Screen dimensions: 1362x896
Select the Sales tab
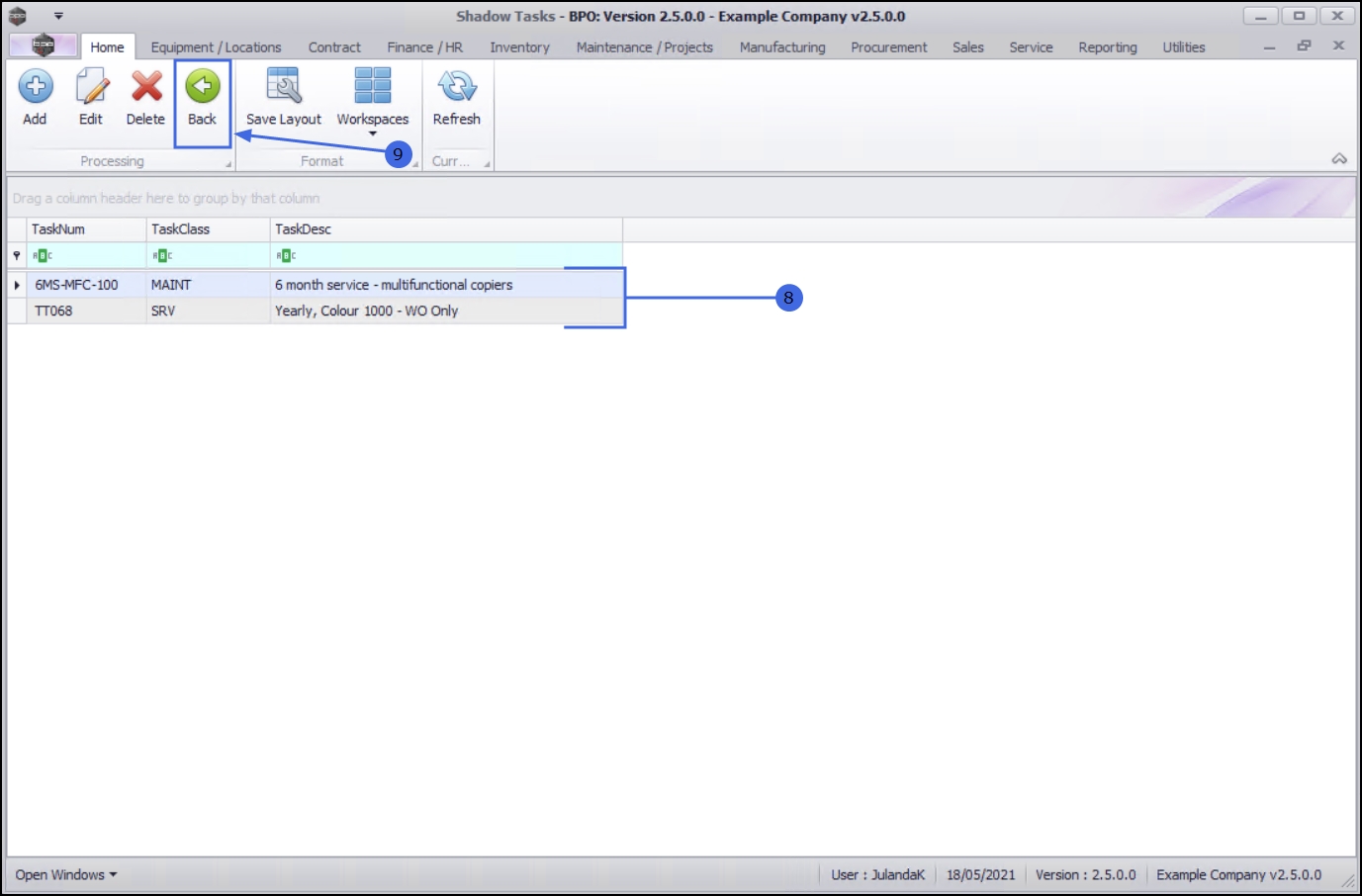[x=968, y=46]
